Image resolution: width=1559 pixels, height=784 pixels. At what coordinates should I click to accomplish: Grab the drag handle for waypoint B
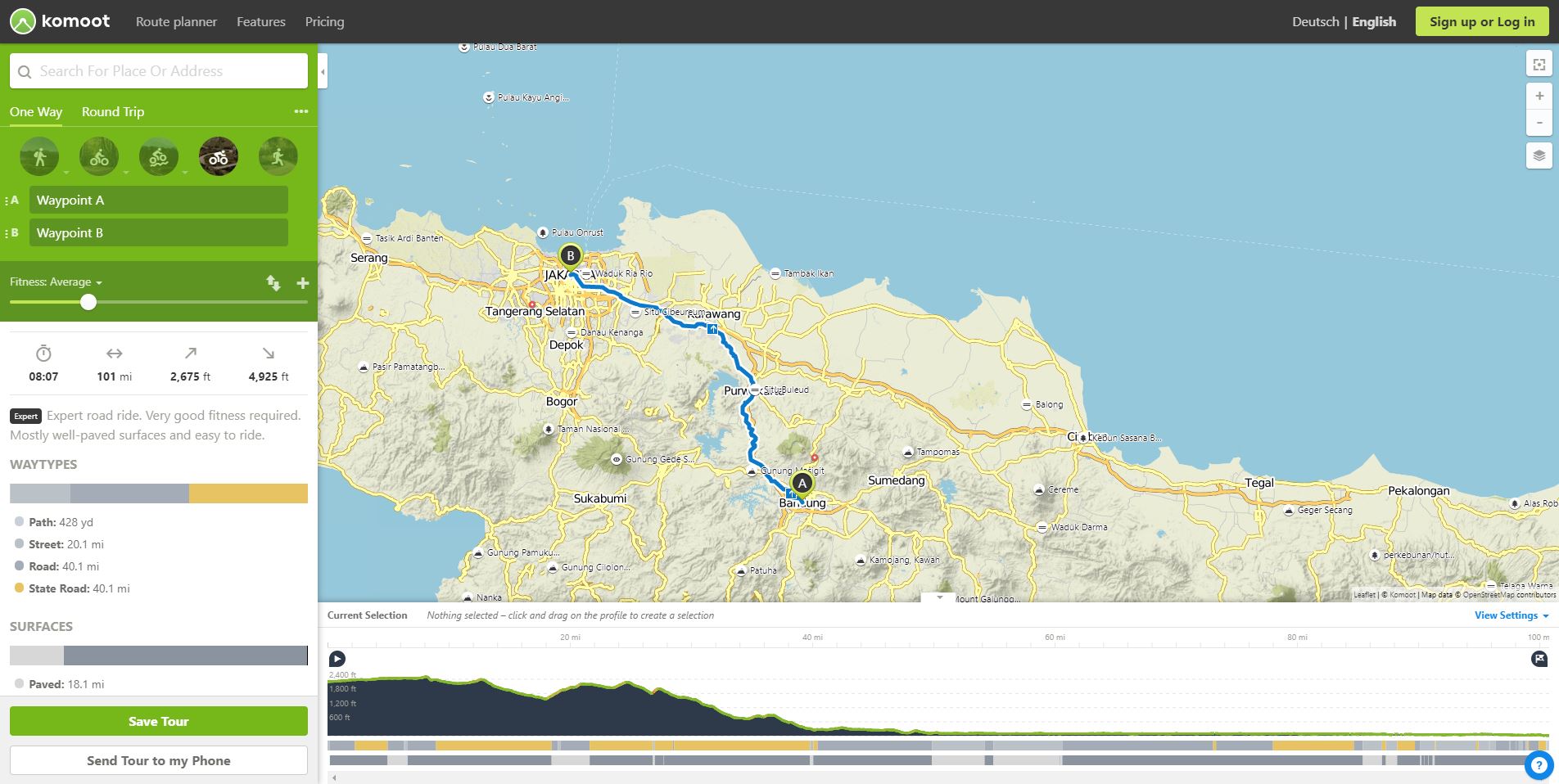coord(7,233)
